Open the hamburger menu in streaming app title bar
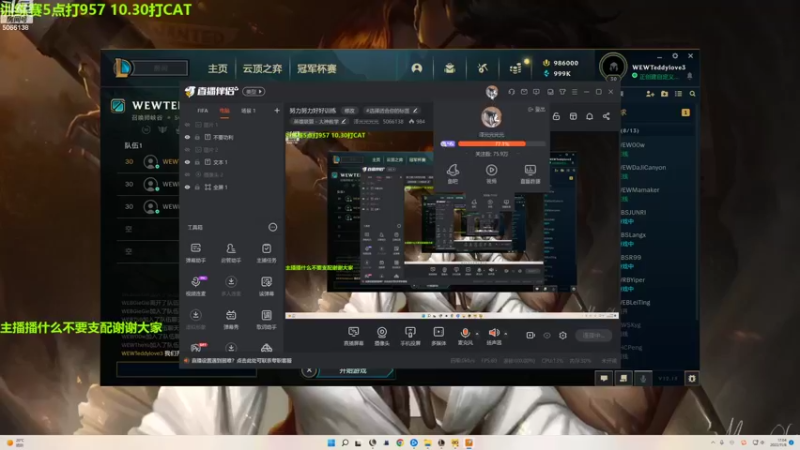800x450 pixels. (x=574, y=92)
